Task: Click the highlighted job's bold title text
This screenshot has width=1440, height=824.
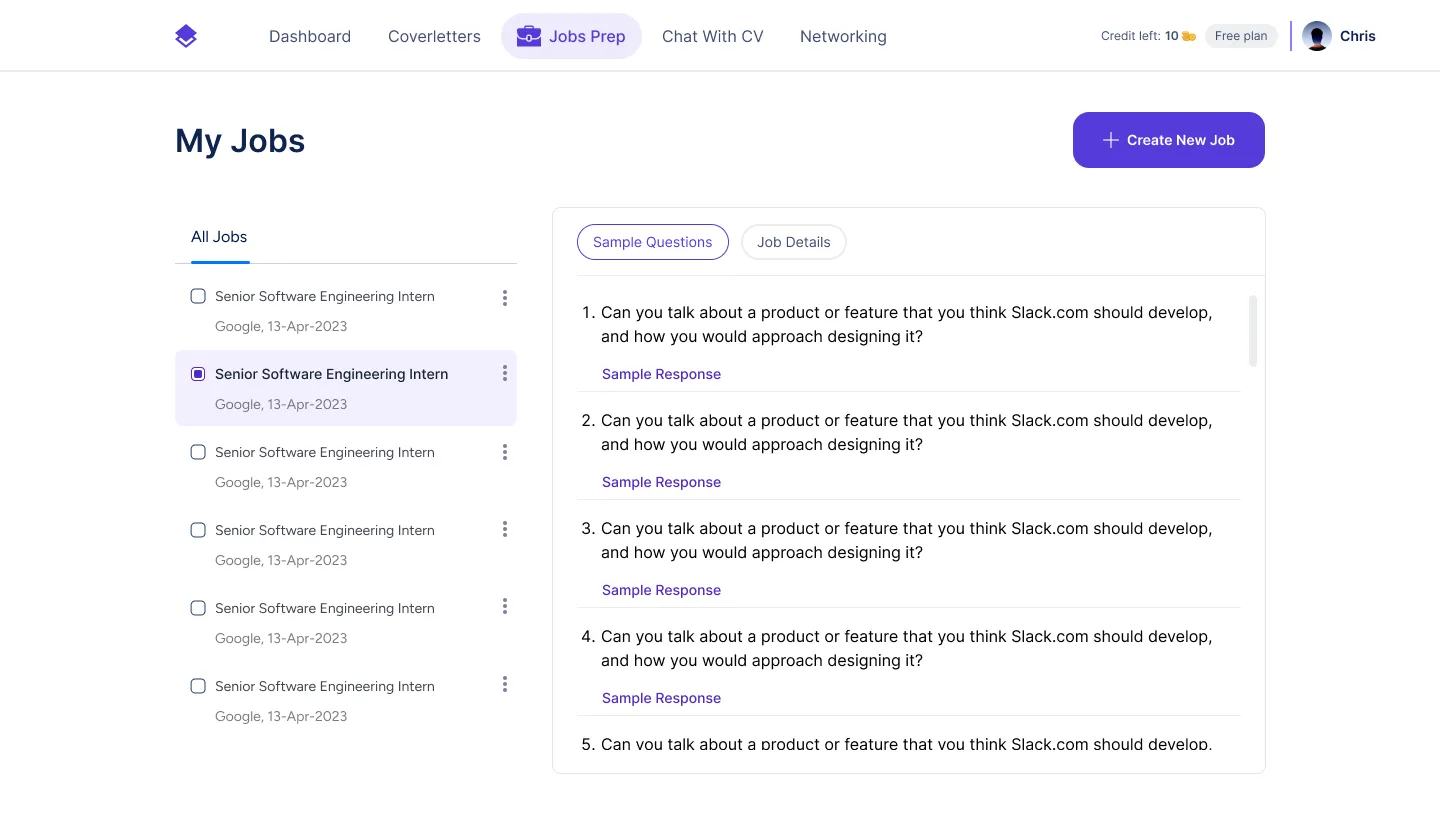Action: point(332,374)
